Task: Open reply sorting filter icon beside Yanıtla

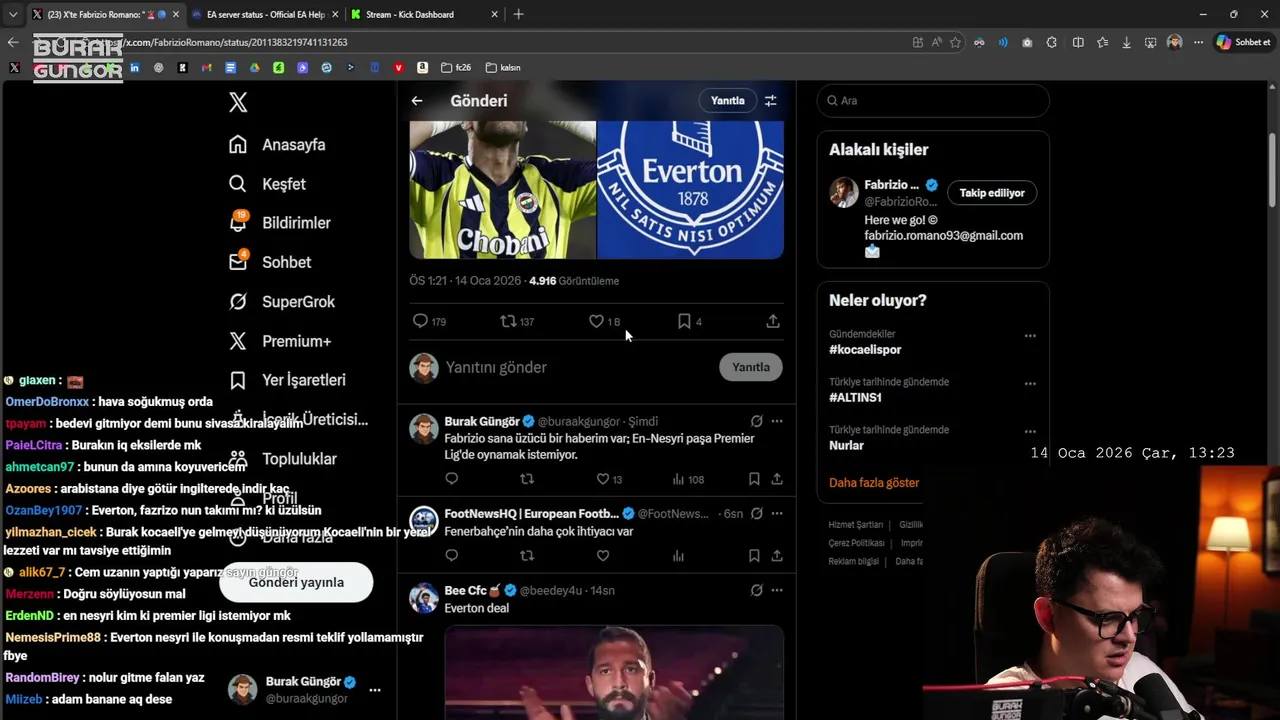Action: [x=770, y=101]
